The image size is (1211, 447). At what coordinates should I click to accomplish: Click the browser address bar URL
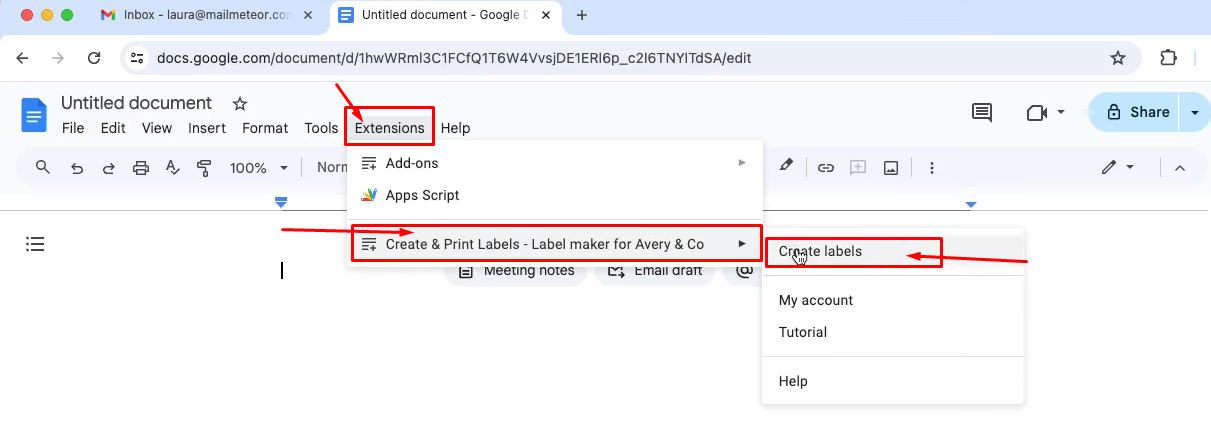click(454, 58)
